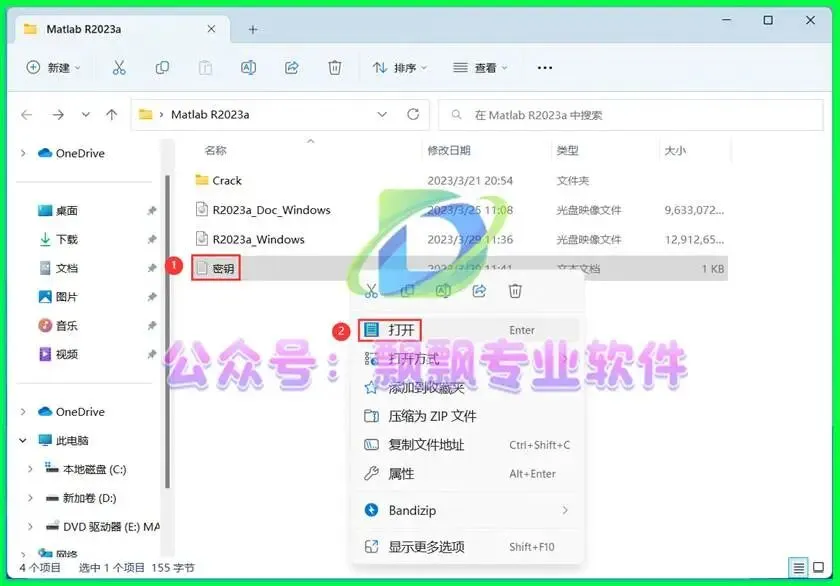Click the context menu Cut scissors icon
Viewport: 840px width, 586px height.
[x=371, y=291]
